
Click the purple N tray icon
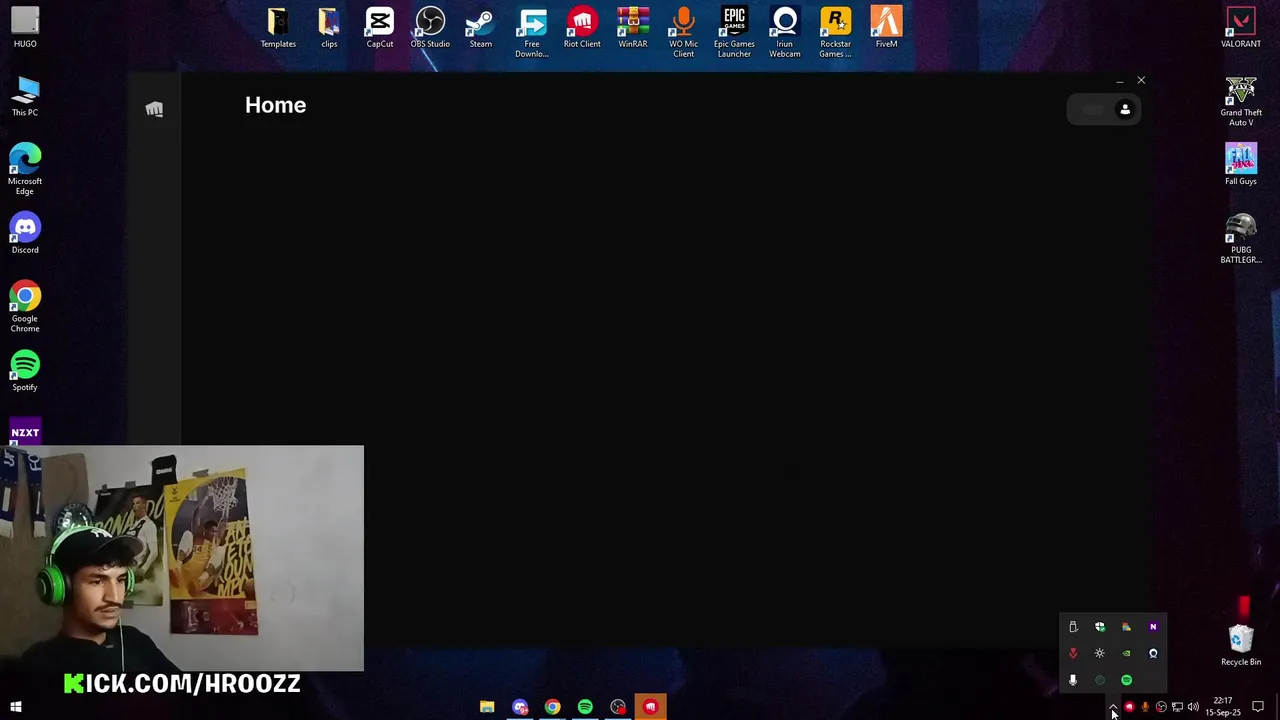pos(1153,627)
